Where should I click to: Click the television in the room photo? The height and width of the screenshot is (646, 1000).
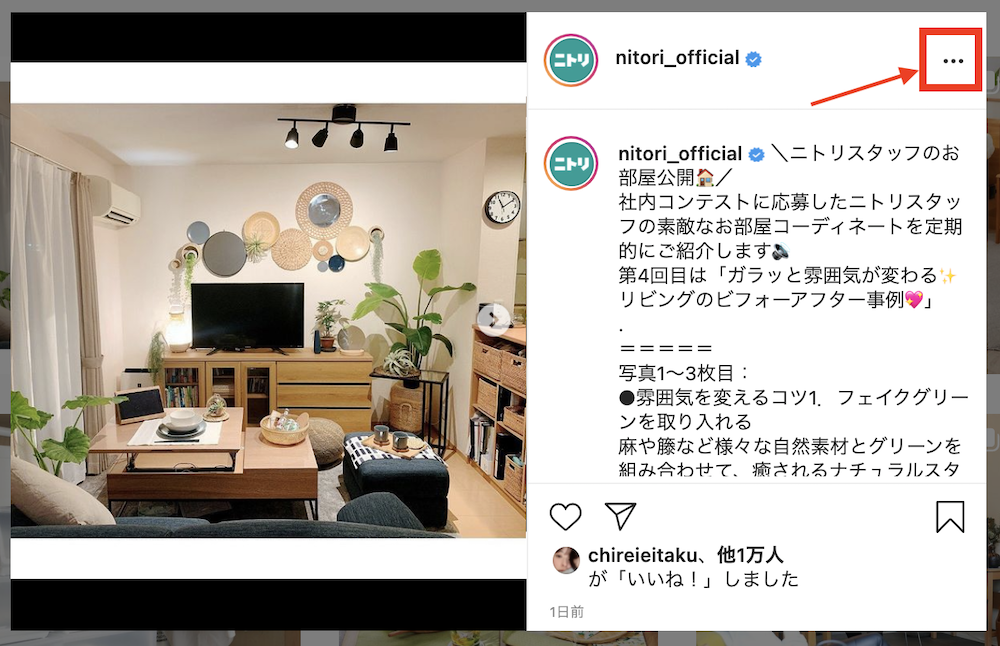point(248,318)
